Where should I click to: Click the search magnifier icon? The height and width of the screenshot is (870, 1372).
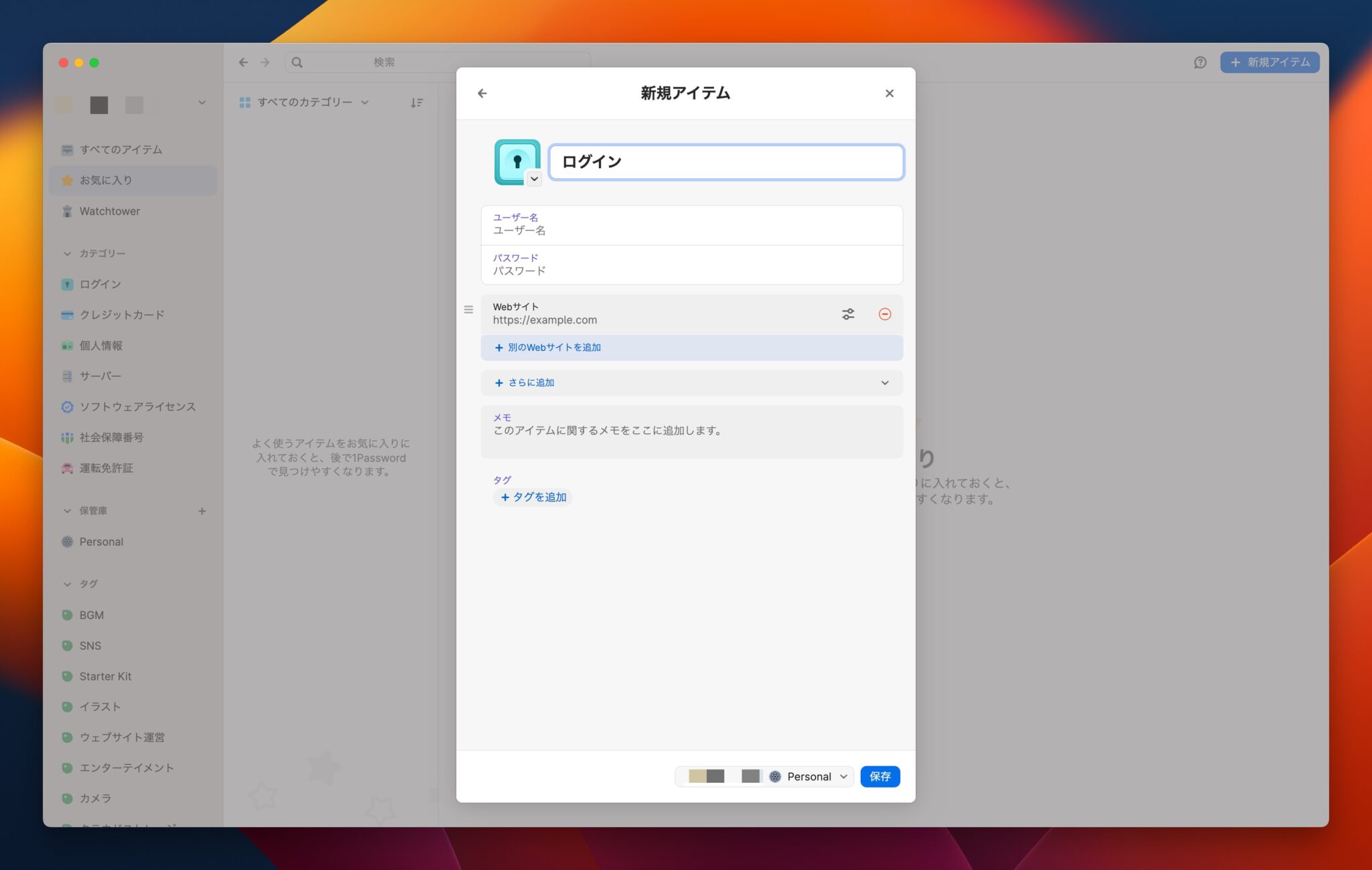click(x=296, y=62)
